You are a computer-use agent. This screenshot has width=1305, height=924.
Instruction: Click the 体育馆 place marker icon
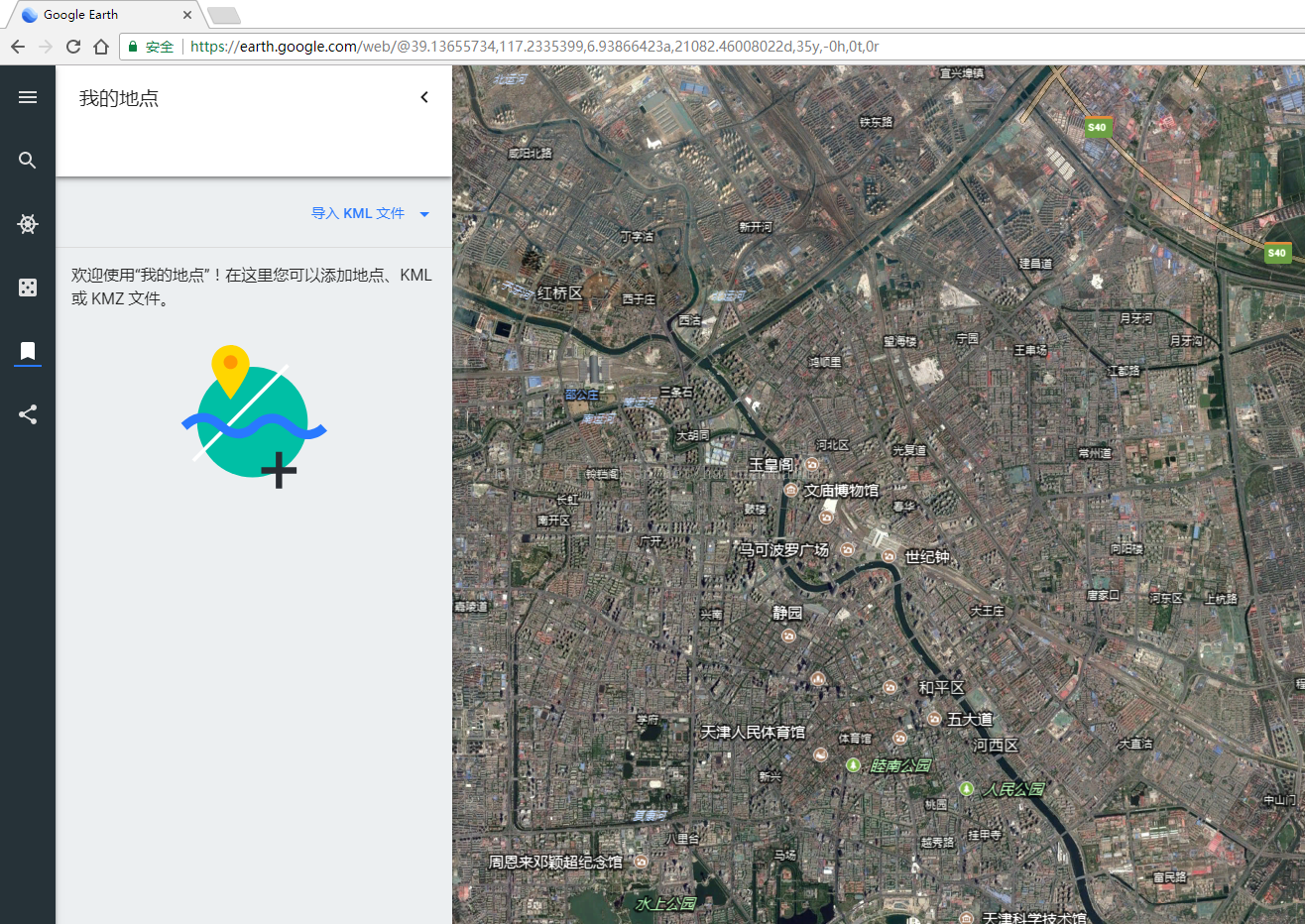[899, 738]
